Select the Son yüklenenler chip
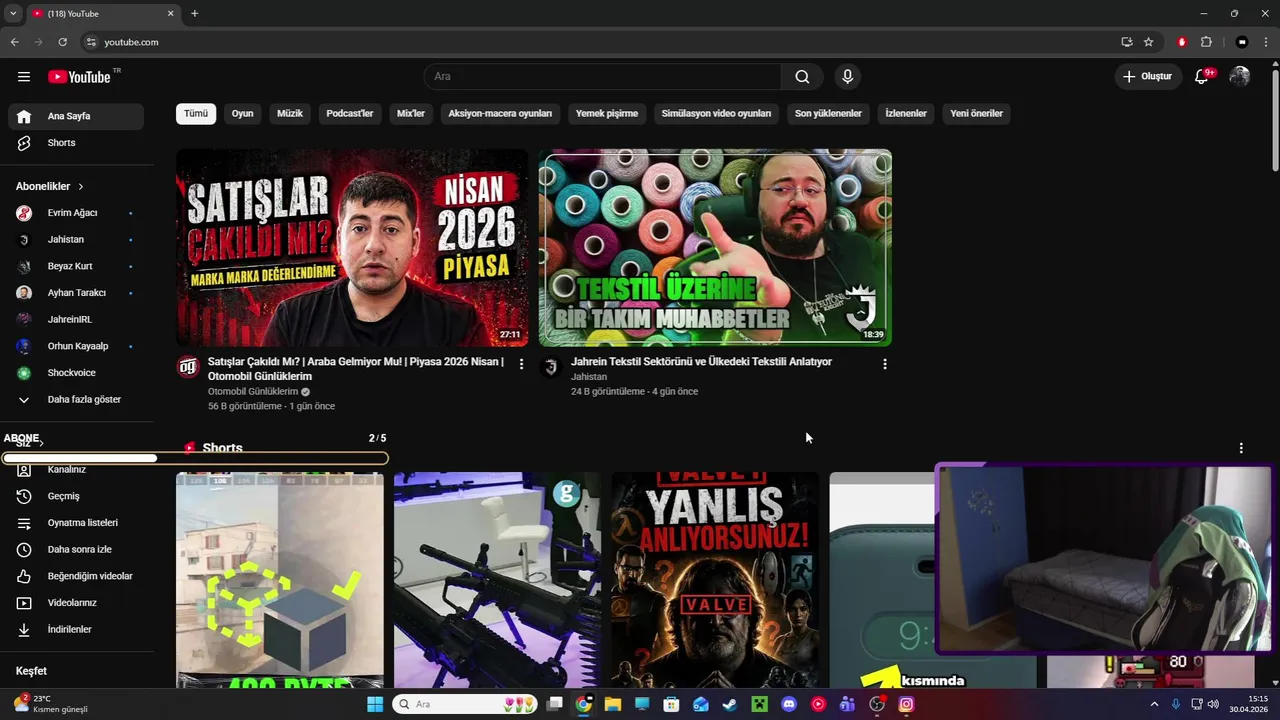Image resolution: width=1280 pixels, height=720 pixels. [828, 114]
